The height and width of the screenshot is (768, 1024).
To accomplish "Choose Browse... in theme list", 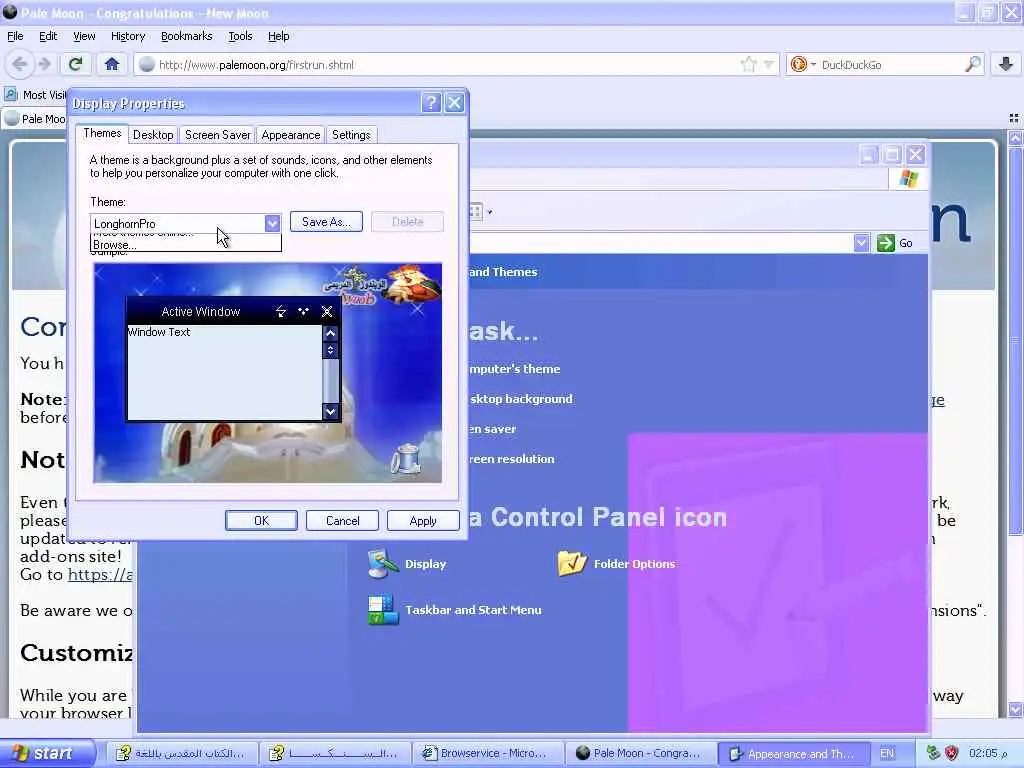I will click(185, 245).
